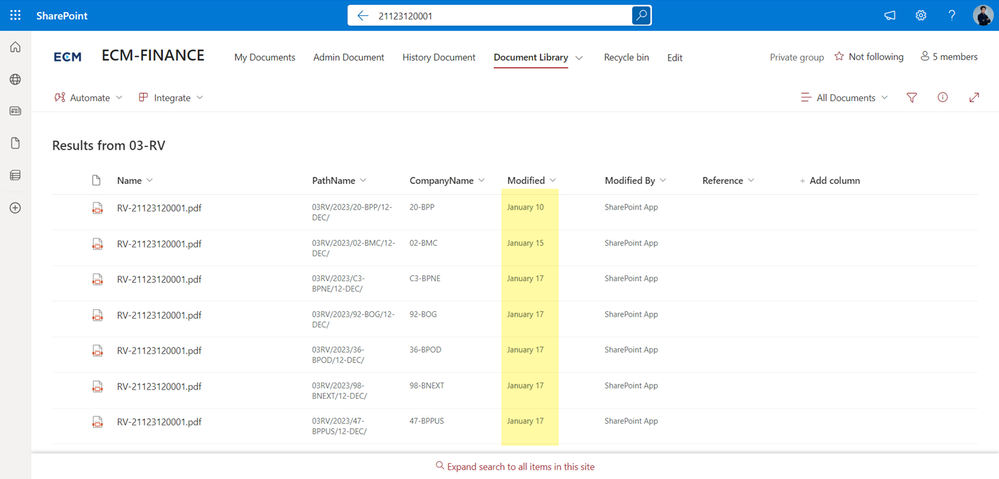Expand the Document Library chevron

579,58
